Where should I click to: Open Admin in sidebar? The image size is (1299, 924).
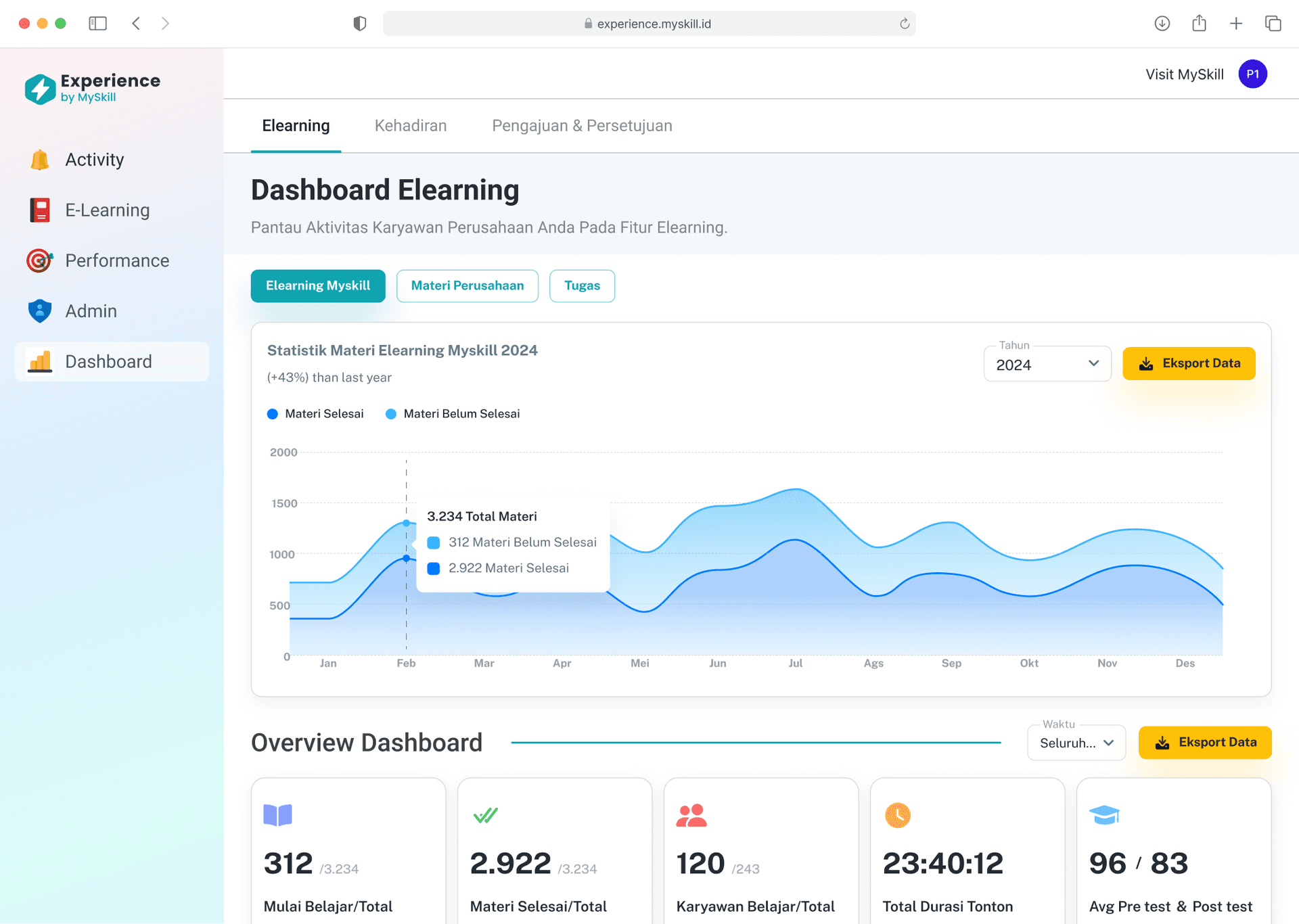112,311
